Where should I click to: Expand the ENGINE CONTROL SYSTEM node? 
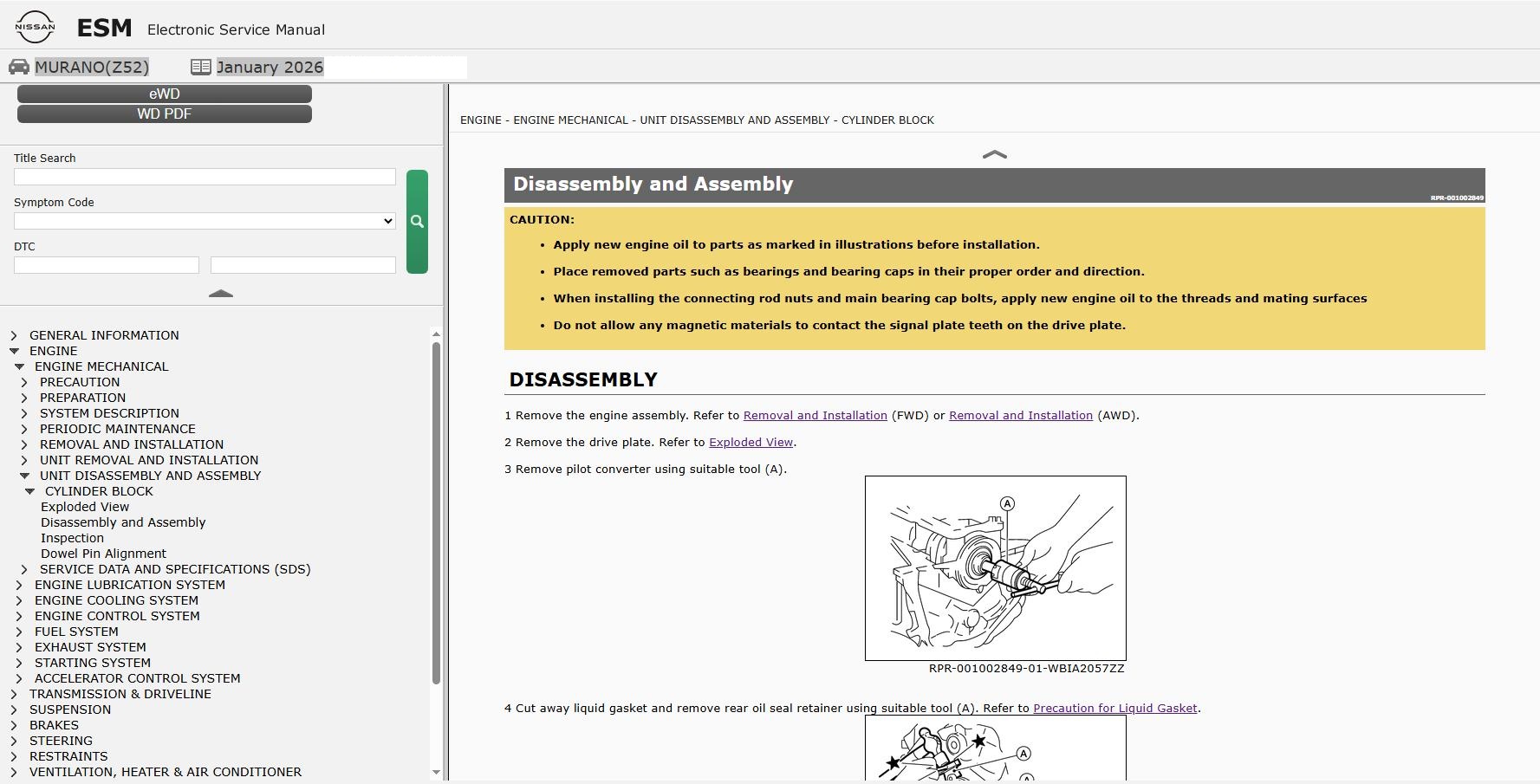pos(19,616)
